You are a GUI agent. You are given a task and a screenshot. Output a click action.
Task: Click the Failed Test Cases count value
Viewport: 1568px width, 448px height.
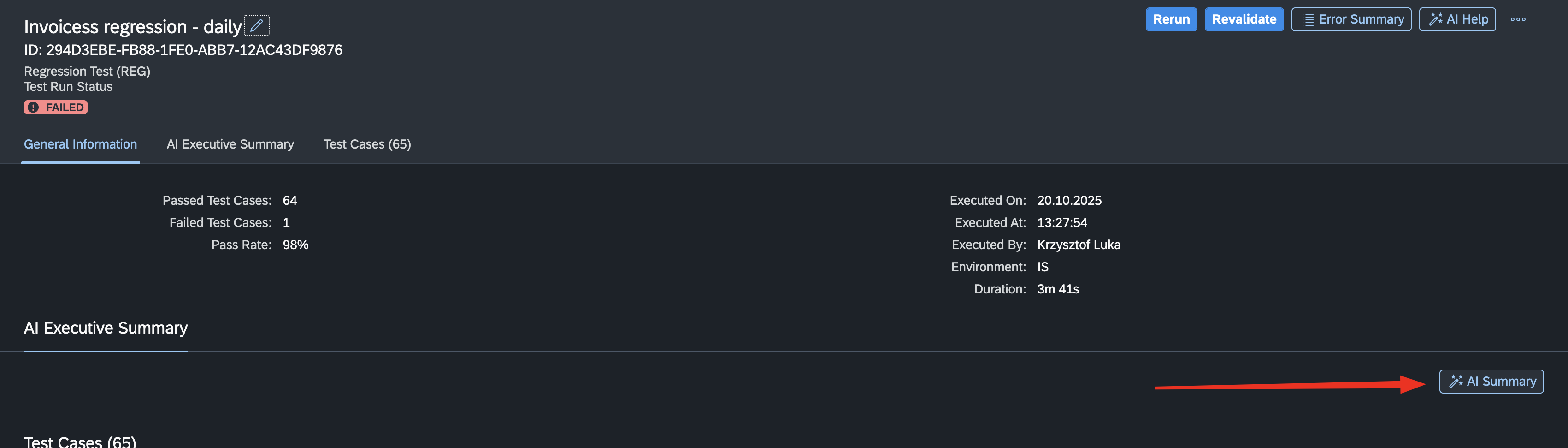pyautogui.click(x=286, y=222)
